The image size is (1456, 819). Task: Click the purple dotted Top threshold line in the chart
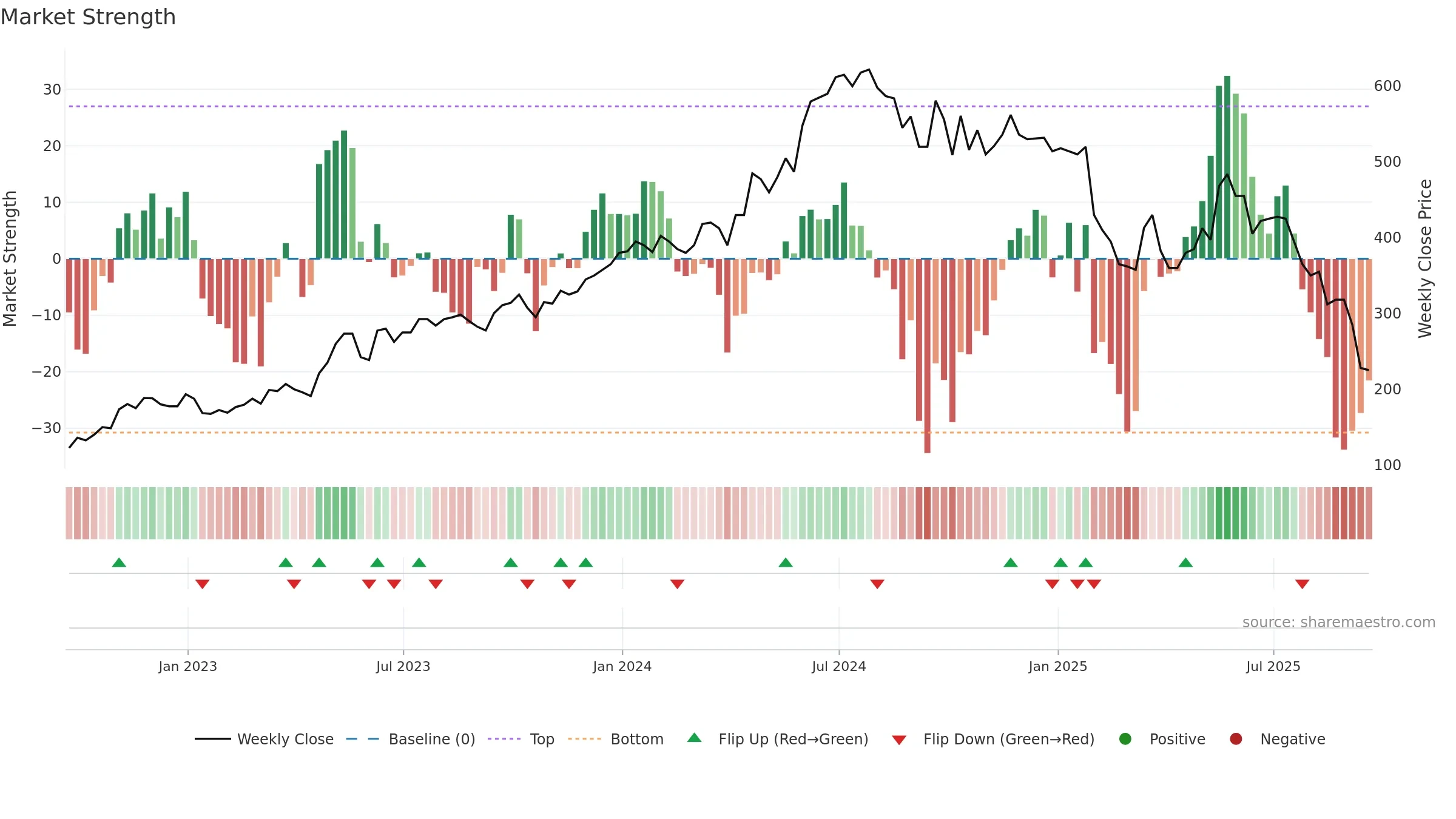(x=719, y=106)
